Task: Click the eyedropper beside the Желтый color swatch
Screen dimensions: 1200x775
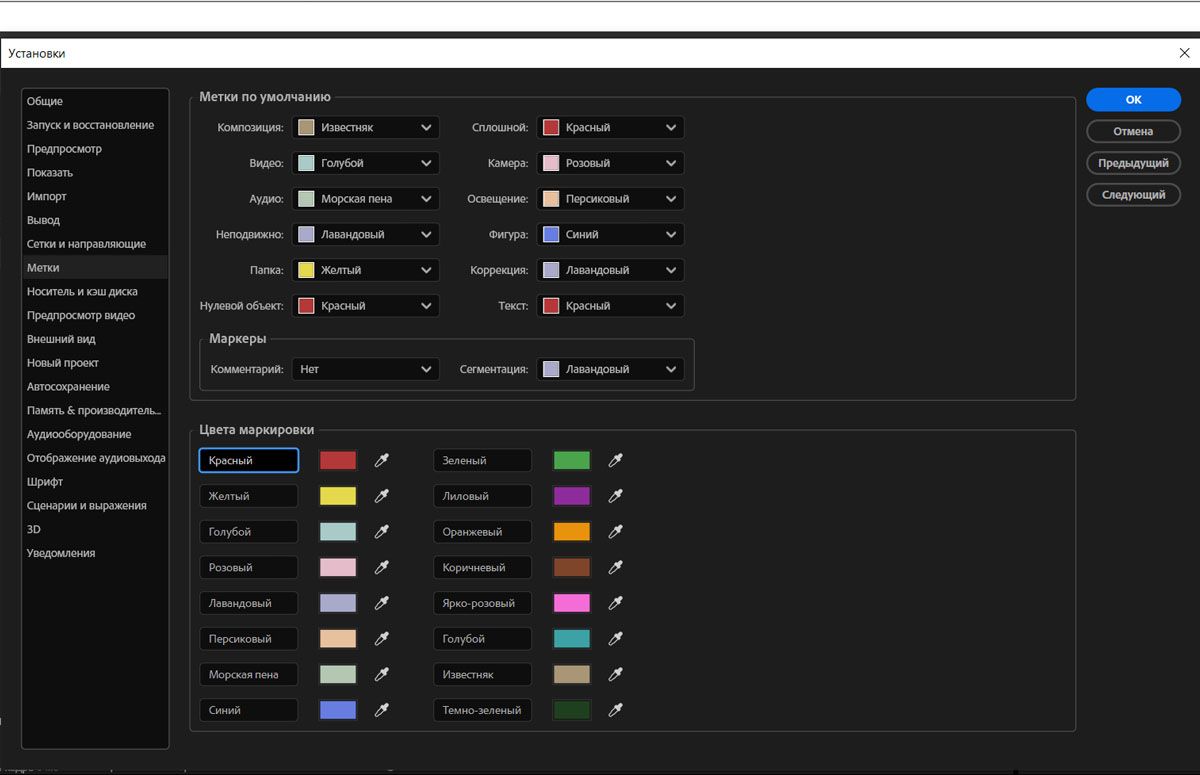Action: [381, 496]
